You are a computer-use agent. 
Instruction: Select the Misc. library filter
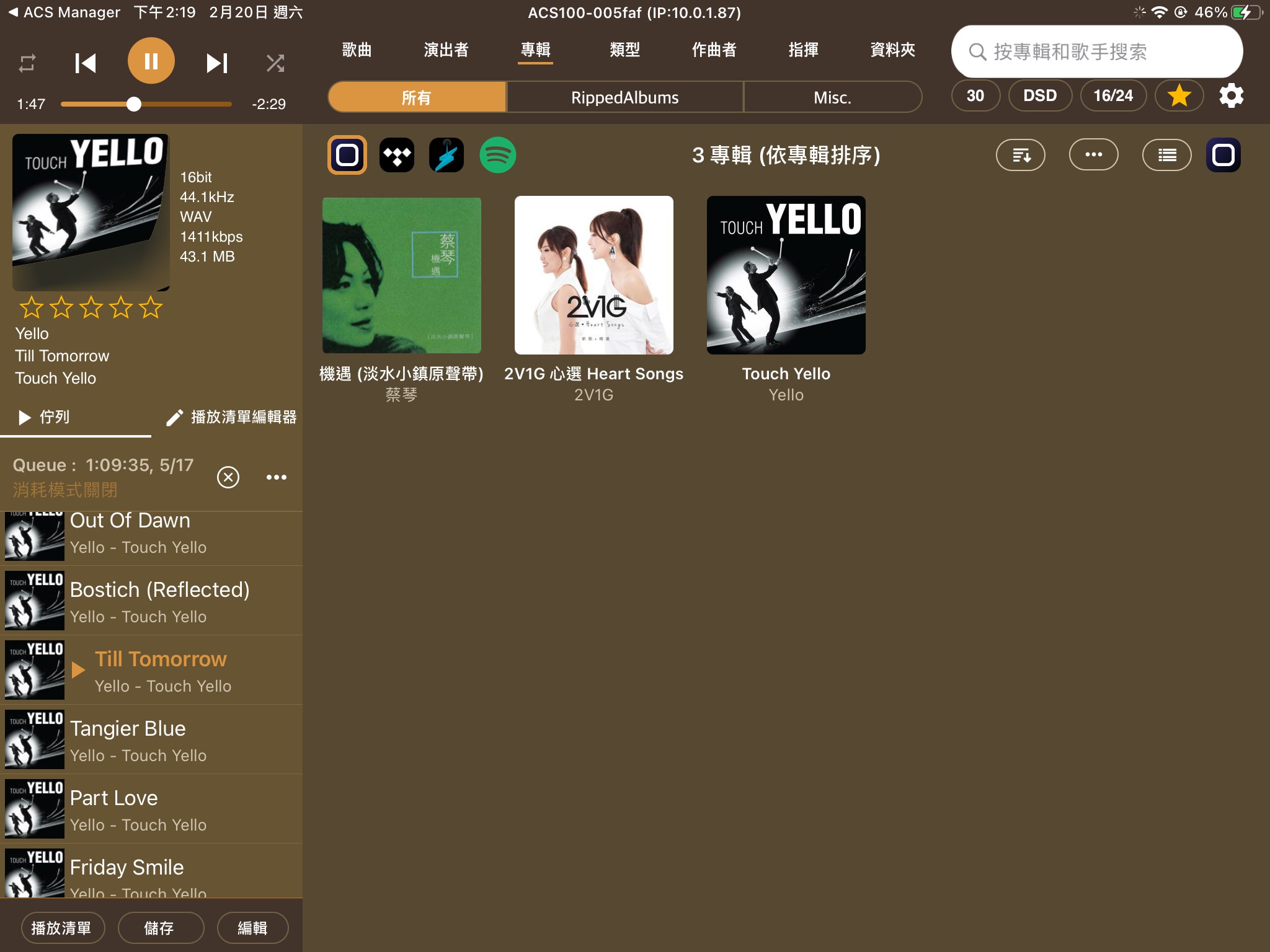(832, 97)
